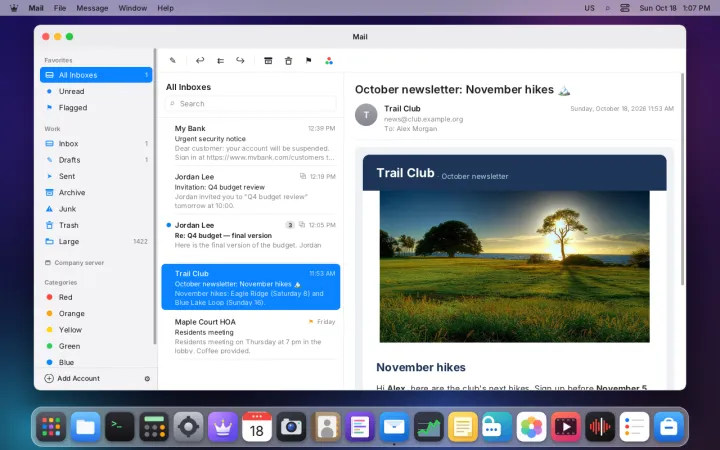Launch Terminal from the dock
Screen dimensions: 720x450
click(x=119, y=427)
